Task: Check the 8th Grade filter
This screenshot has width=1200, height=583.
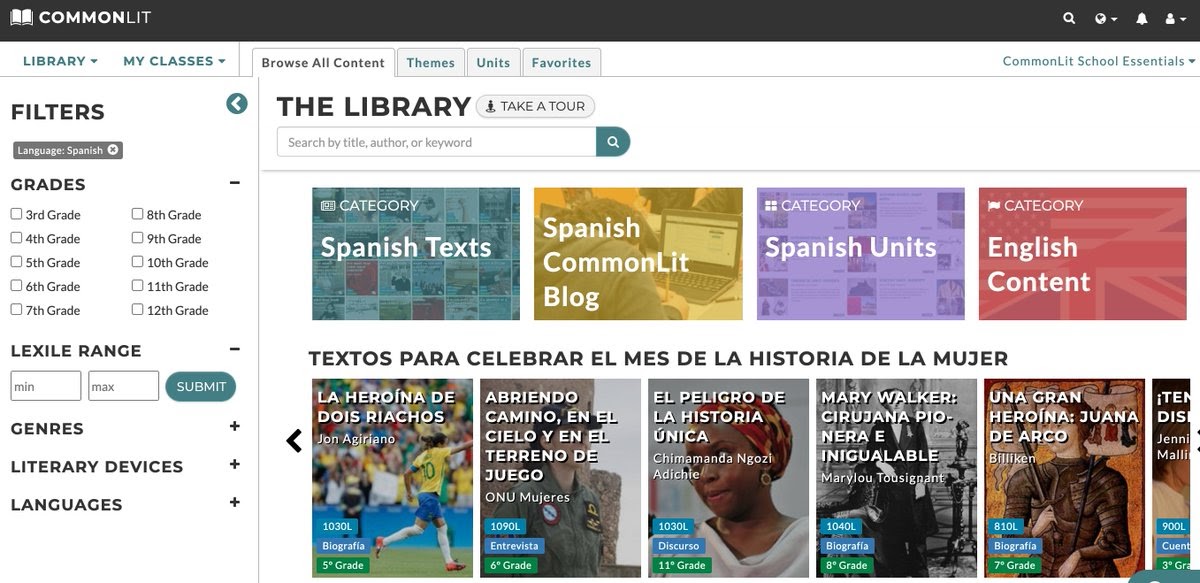Action: 137,214
